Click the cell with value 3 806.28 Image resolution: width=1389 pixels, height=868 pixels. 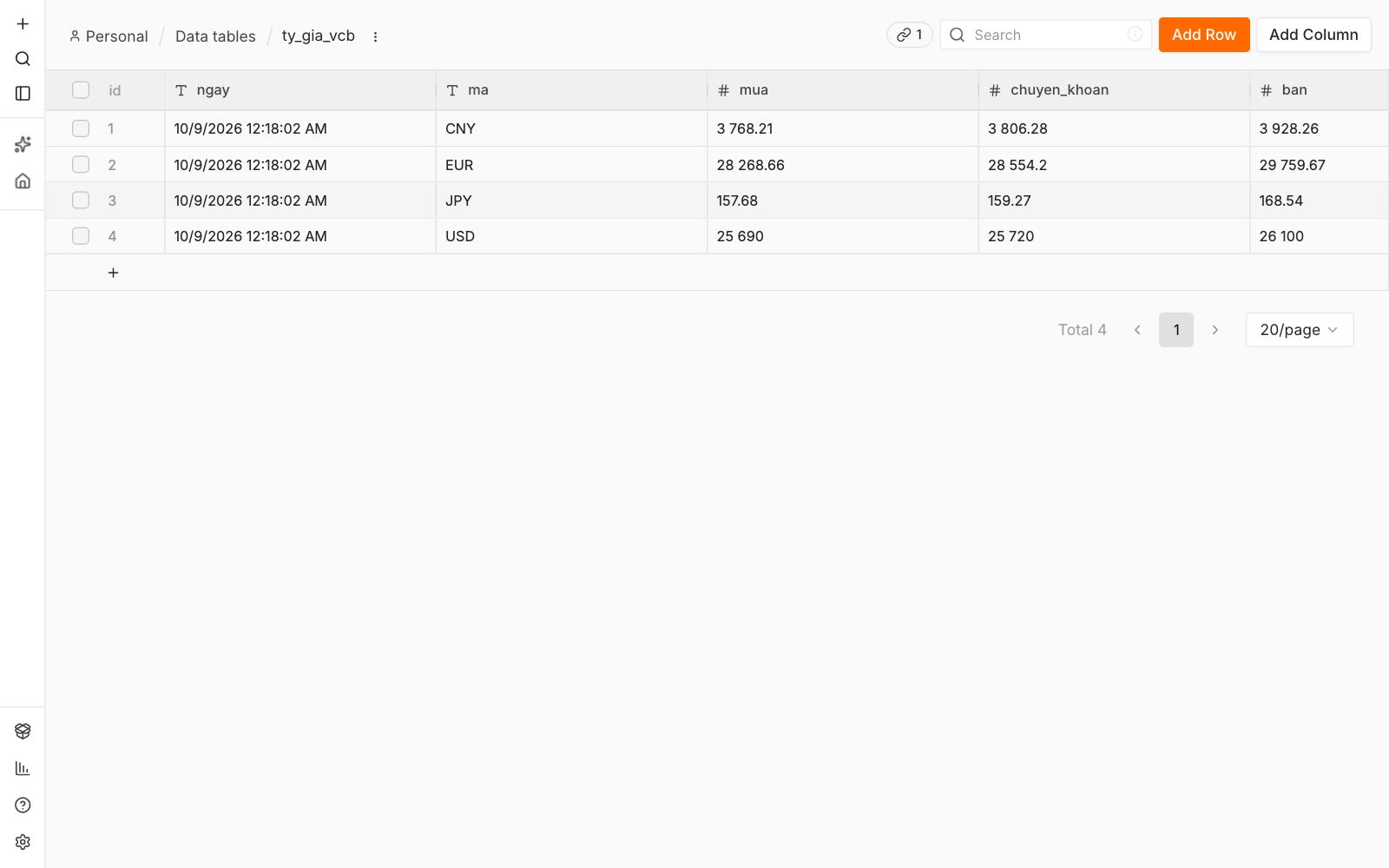[1114, 128]
